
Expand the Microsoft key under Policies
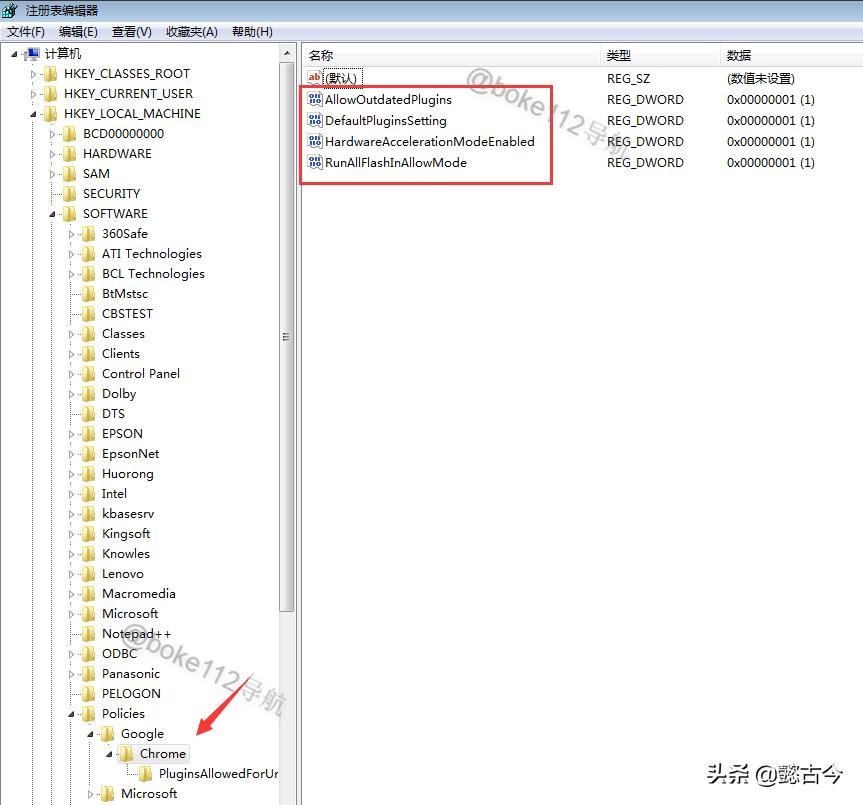(x=91, y=794)
